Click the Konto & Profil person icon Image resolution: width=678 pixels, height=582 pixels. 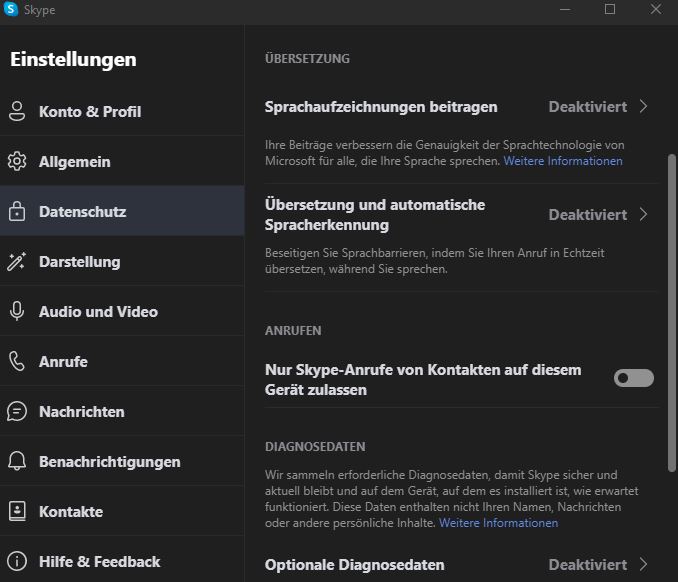17,111
